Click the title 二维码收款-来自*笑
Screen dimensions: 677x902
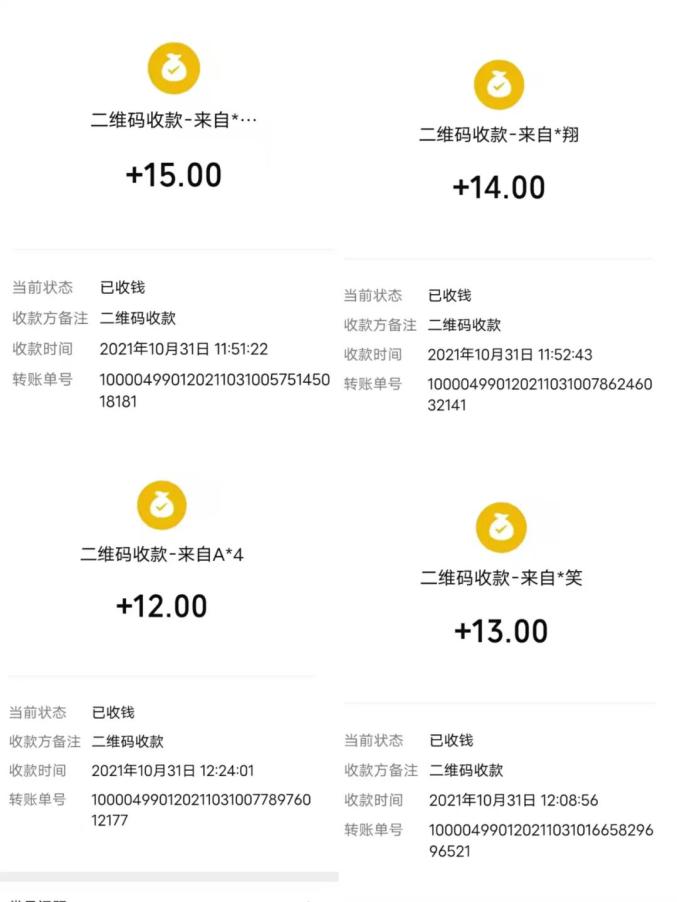pyautogui.click(x=501, y=577)
